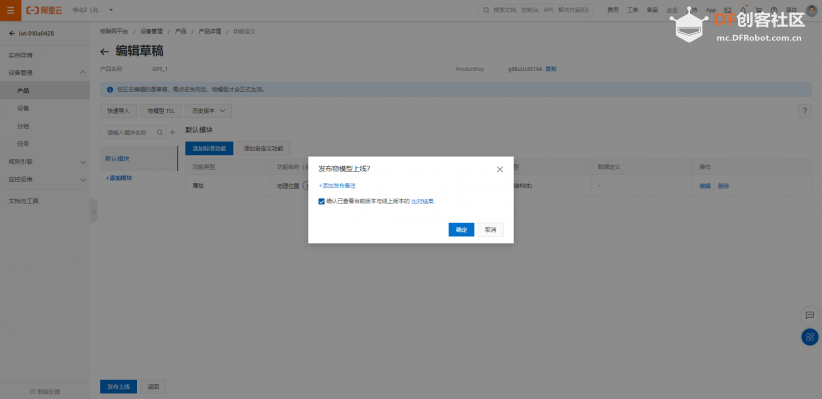Open the 企业 menu
The width and height of the screenshot is (822, 399).
672,10
